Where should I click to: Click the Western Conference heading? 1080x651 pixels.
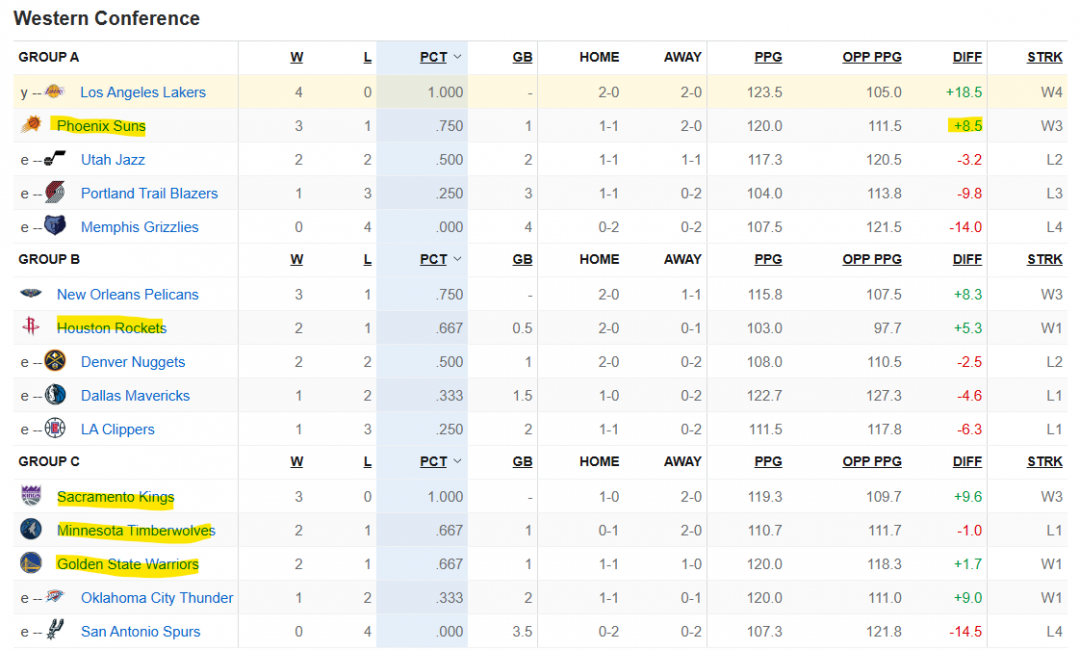pos(107,19)
